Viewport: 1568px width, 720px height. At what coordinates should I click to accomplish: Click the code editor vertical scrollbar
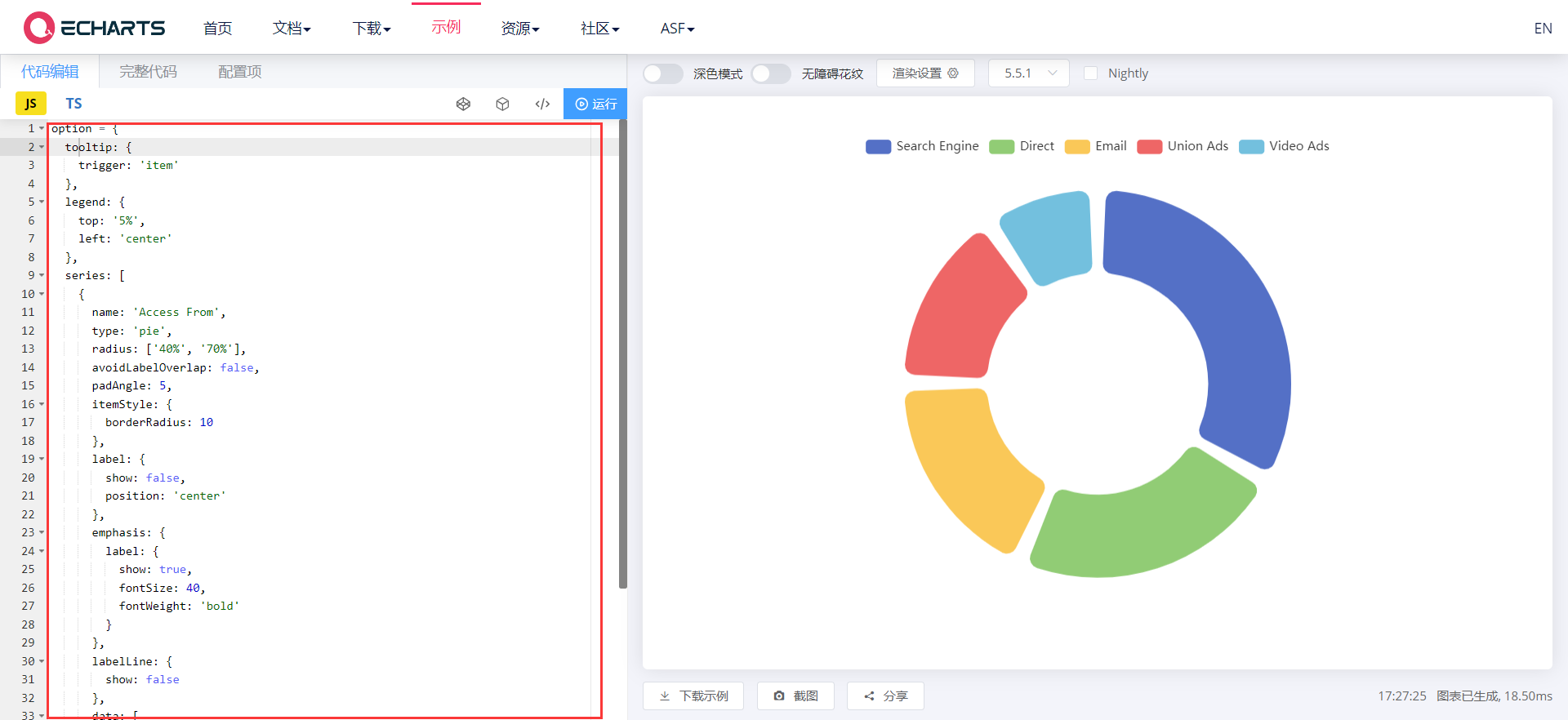[x=623, y=354]
